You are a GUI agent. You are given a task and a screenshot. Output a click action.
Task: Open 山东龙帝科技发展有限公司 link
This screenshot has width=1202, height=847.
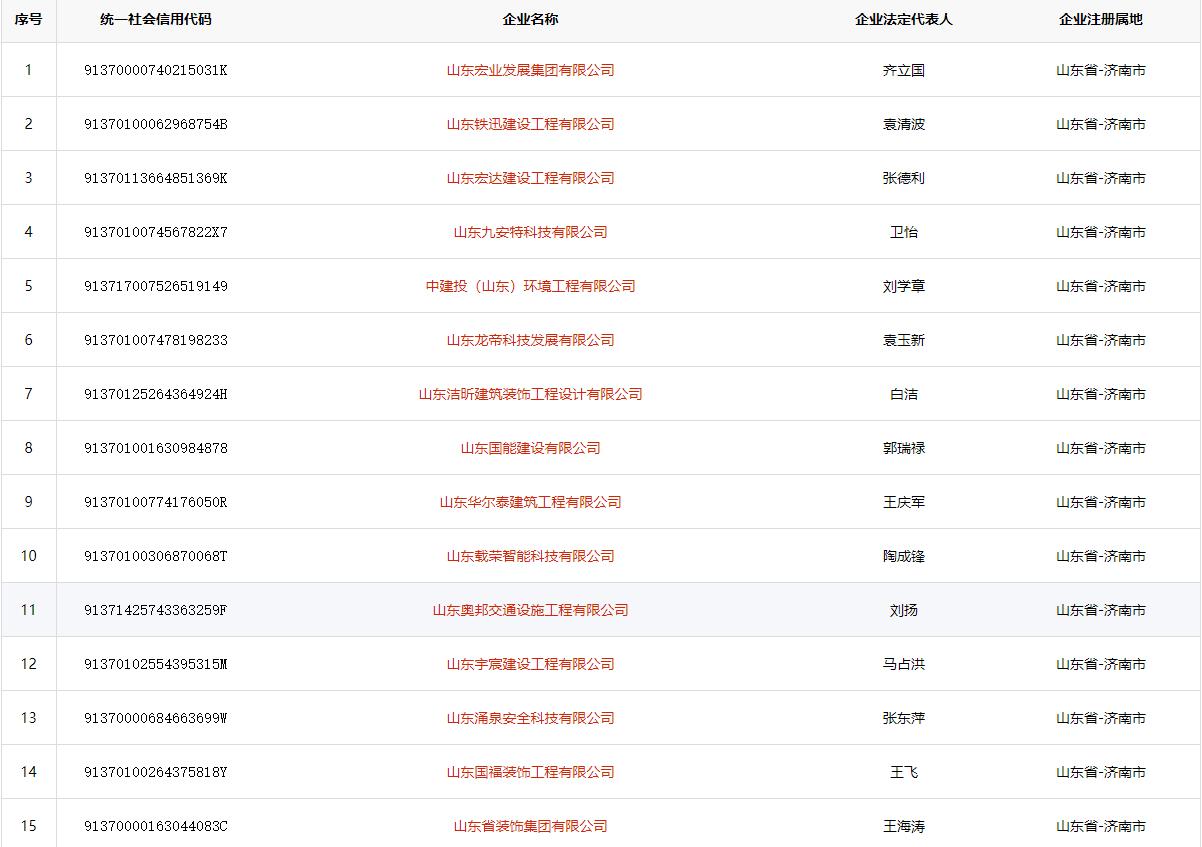pos(530,340)
